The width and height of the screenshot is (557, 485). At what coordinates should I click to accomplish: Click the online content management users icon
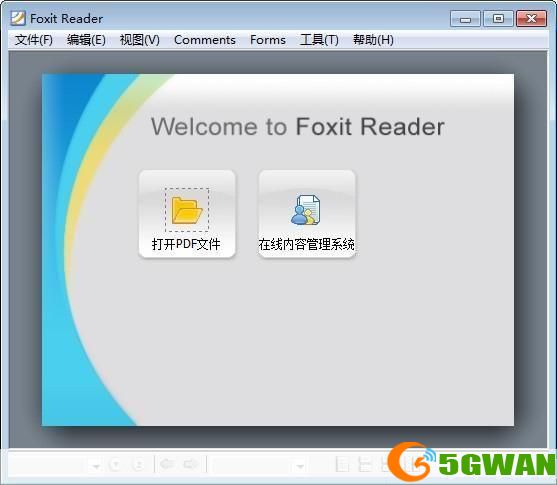click(x=306, y=210)
